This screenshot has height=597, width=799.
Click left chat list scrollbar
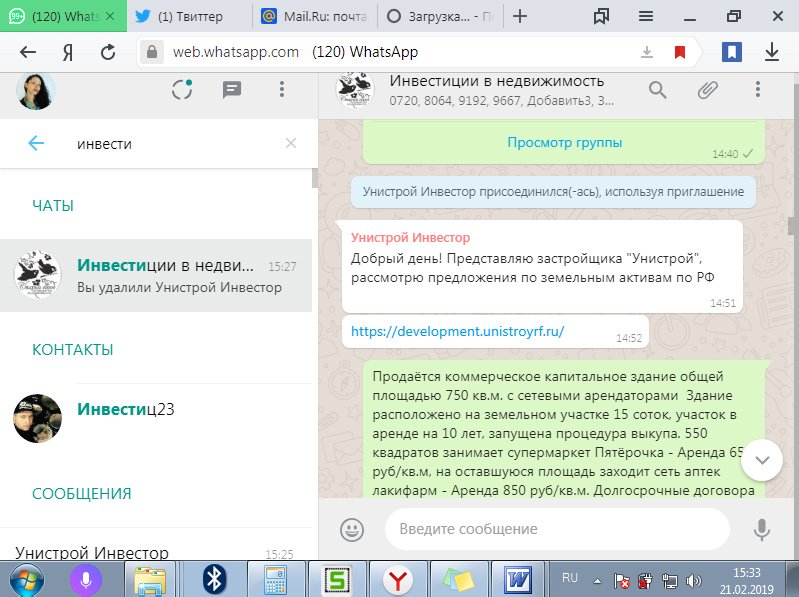click(x=314, y=178)
